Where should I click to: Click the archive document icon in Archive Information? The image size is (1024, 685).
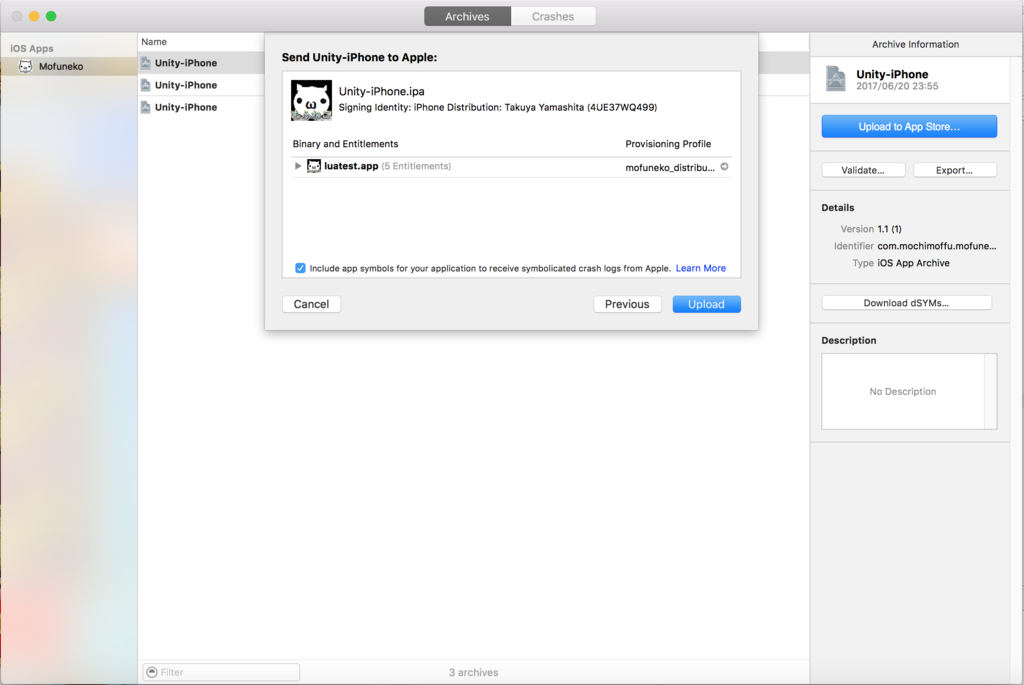pyautogui.click(x=835, y=79)
